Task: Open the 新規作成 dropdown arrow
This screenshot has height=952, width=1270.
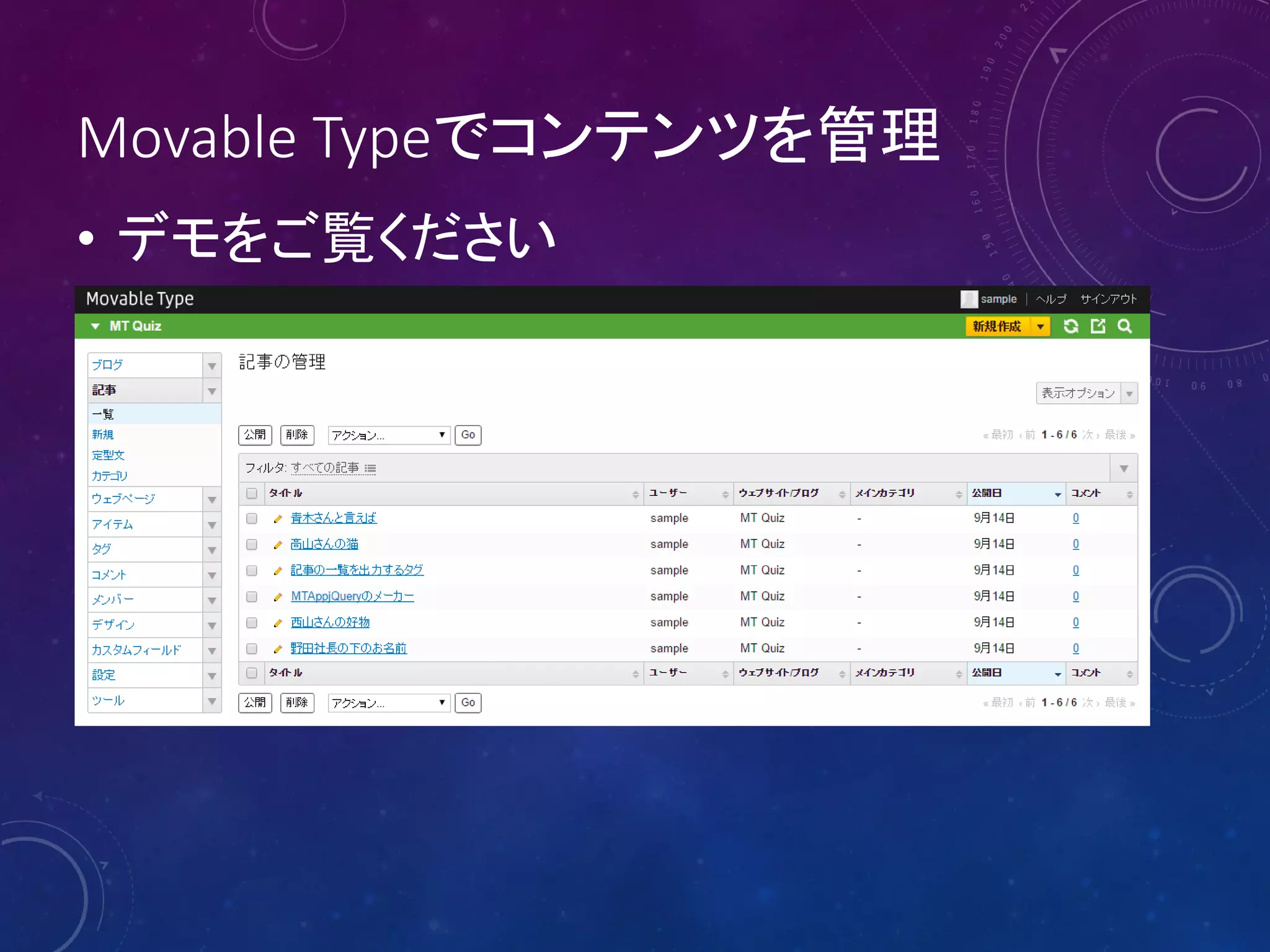Action: 1041,327
